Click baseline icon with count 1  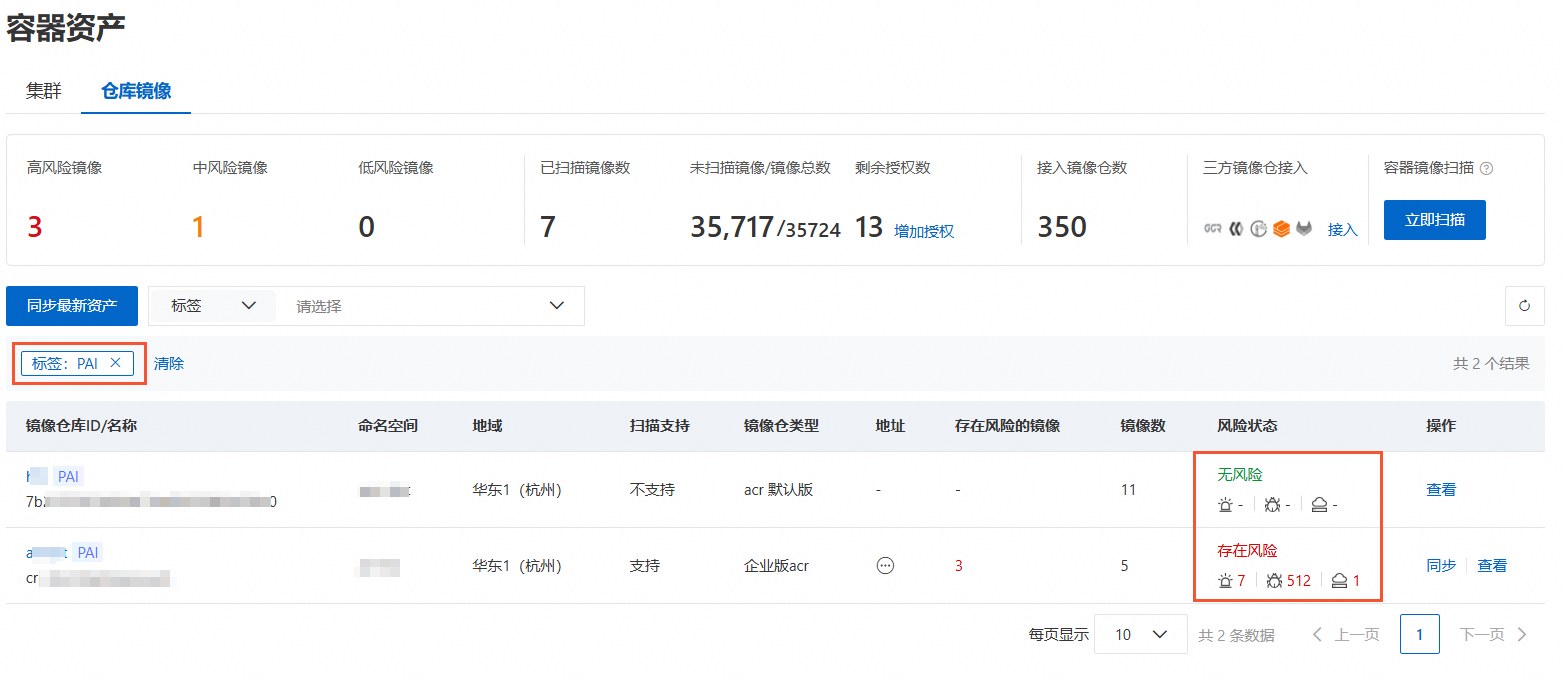(1339, 580)
